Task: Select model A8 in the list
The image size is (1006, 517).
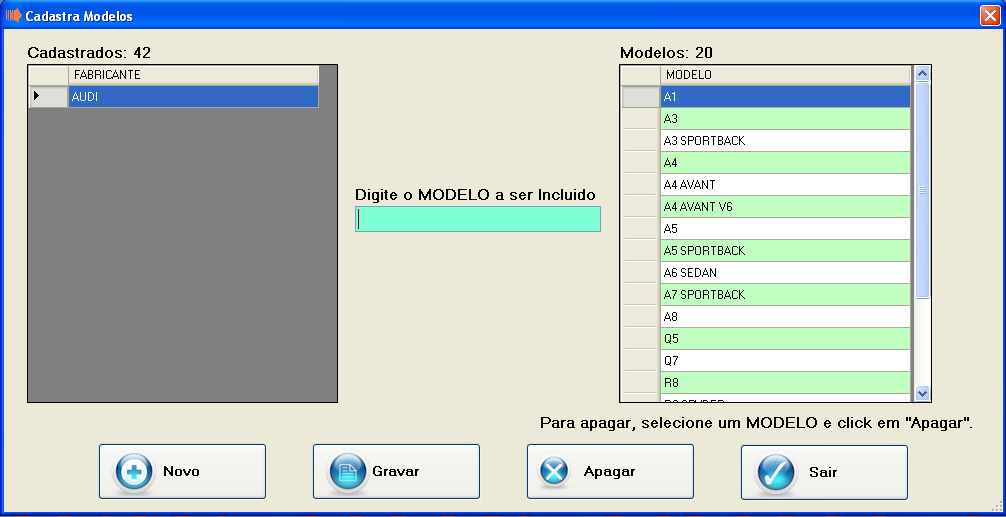Action: 785,316
